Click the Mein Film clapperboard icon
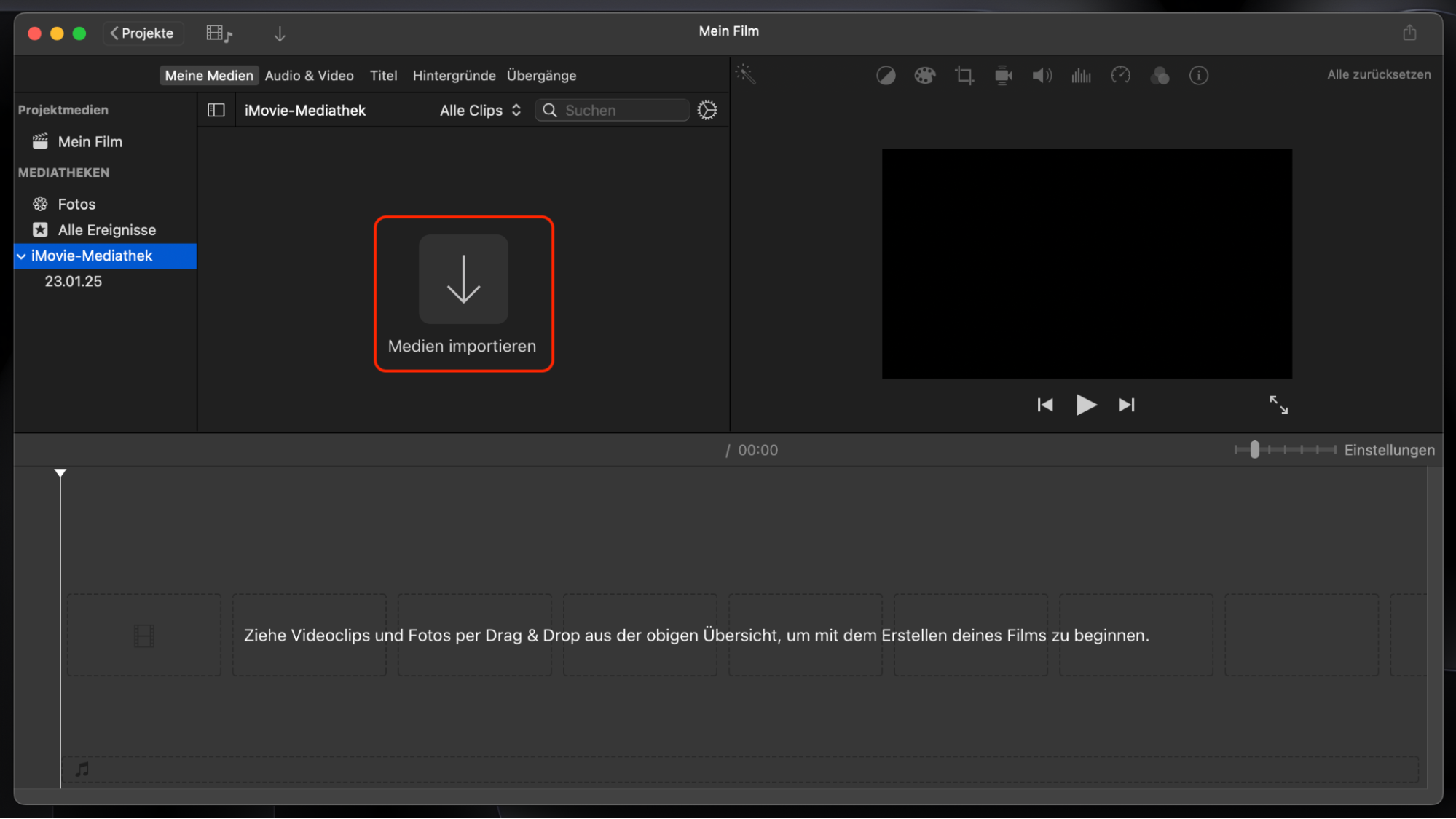 click(x=40, y=141)
